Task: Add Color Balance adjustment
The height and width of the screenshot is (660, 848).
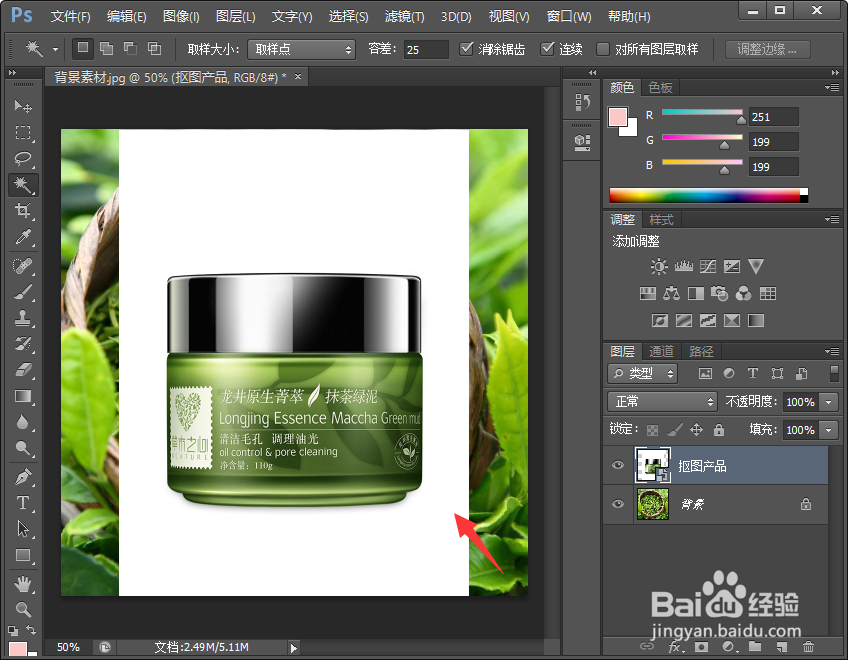Action: click(x=672, y=294)
